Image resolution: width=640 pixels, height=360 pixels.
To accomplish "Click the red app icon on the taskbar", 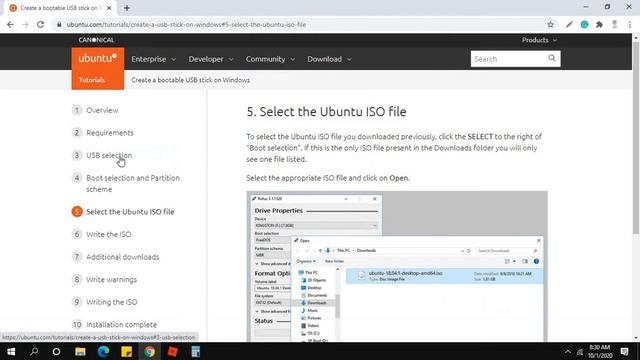I will 173,351.
